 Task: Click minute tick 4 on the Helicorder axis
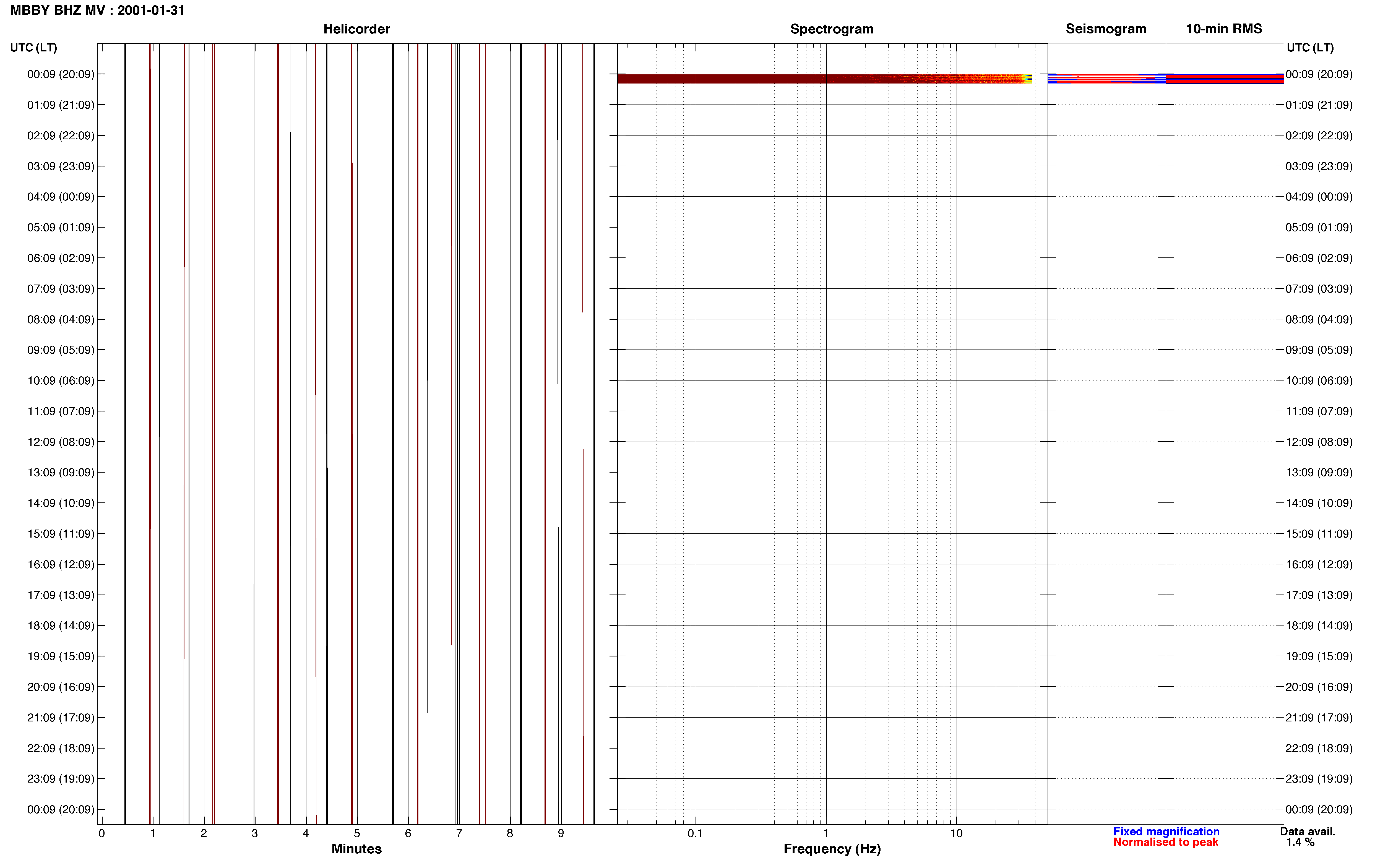306,833
